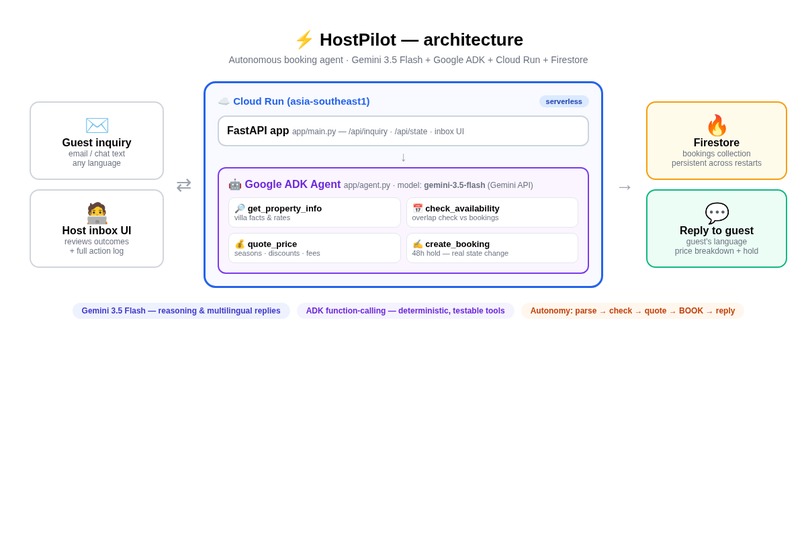Click the serverless badge
Viewport: 806px width, 537px height.
[564, 101]
